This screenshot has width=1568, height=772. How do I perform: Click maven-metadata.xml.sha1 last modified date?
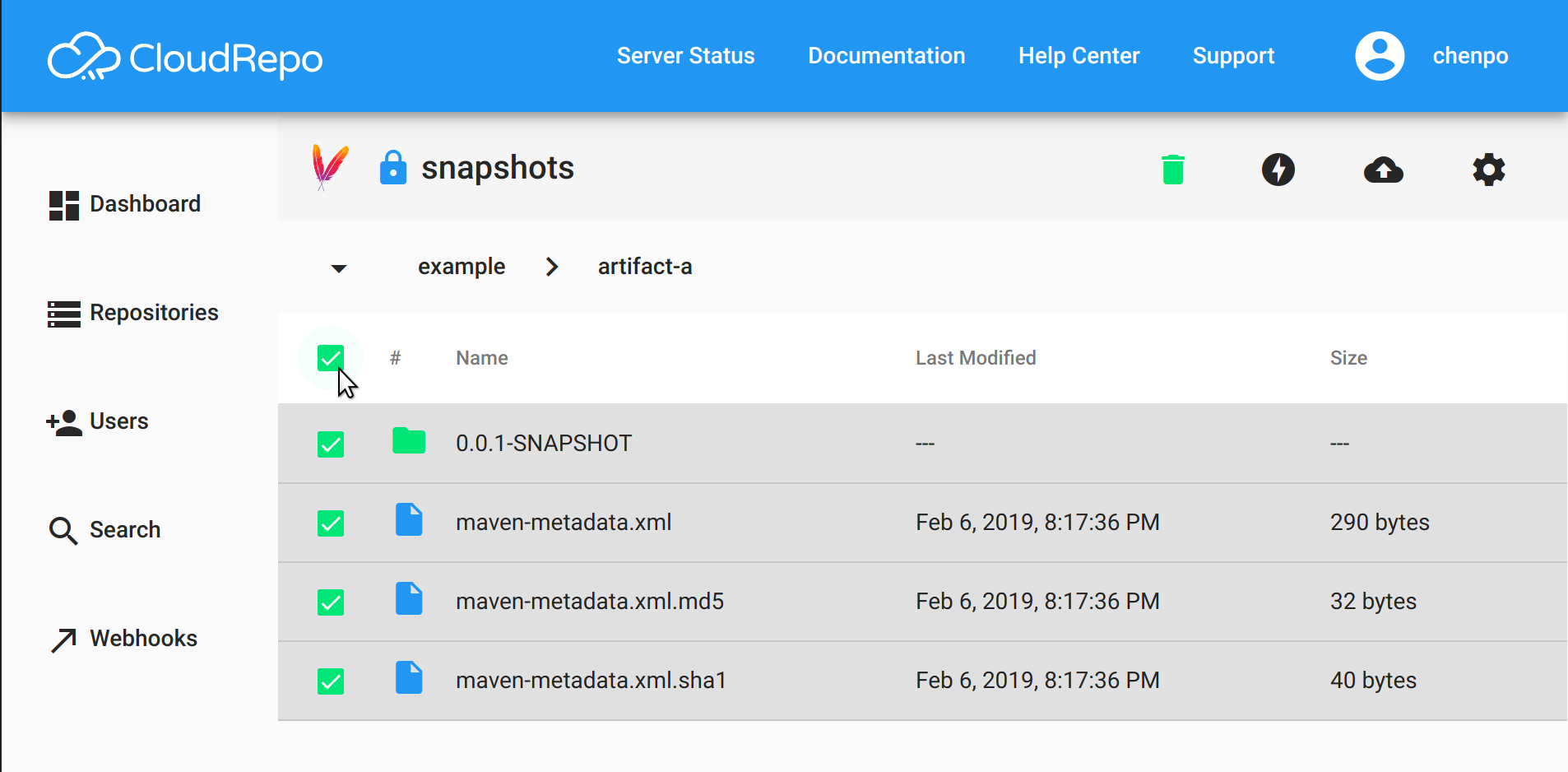point(1037,680)
